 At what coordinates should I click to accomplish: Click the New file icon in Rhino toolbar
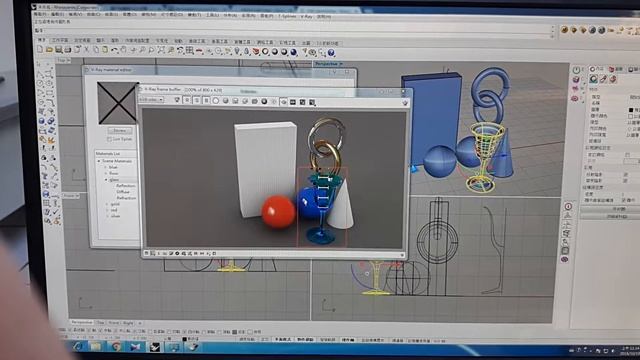tap(40, 49)
